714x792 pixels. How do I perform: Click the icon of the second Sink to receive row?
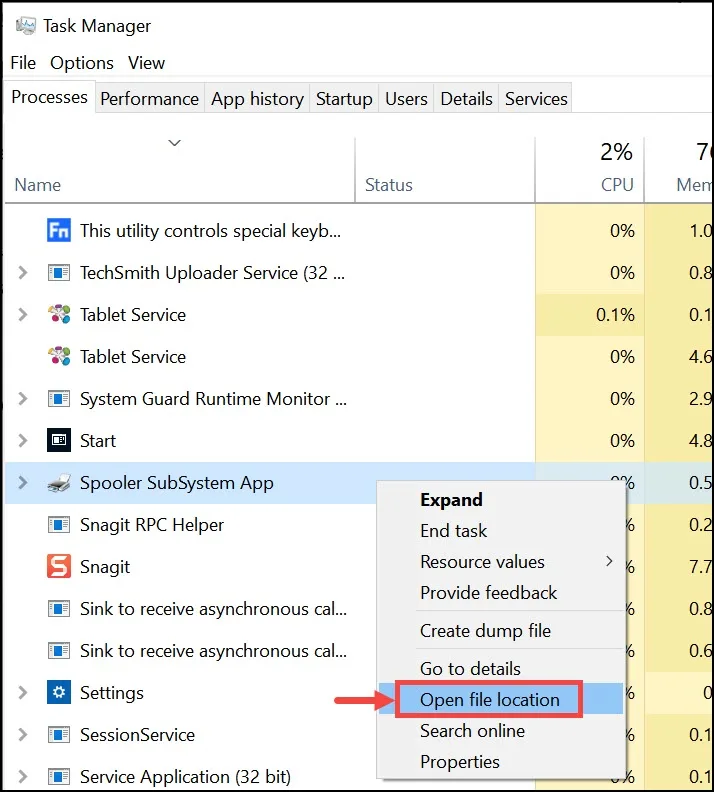(x=59, y=651)
